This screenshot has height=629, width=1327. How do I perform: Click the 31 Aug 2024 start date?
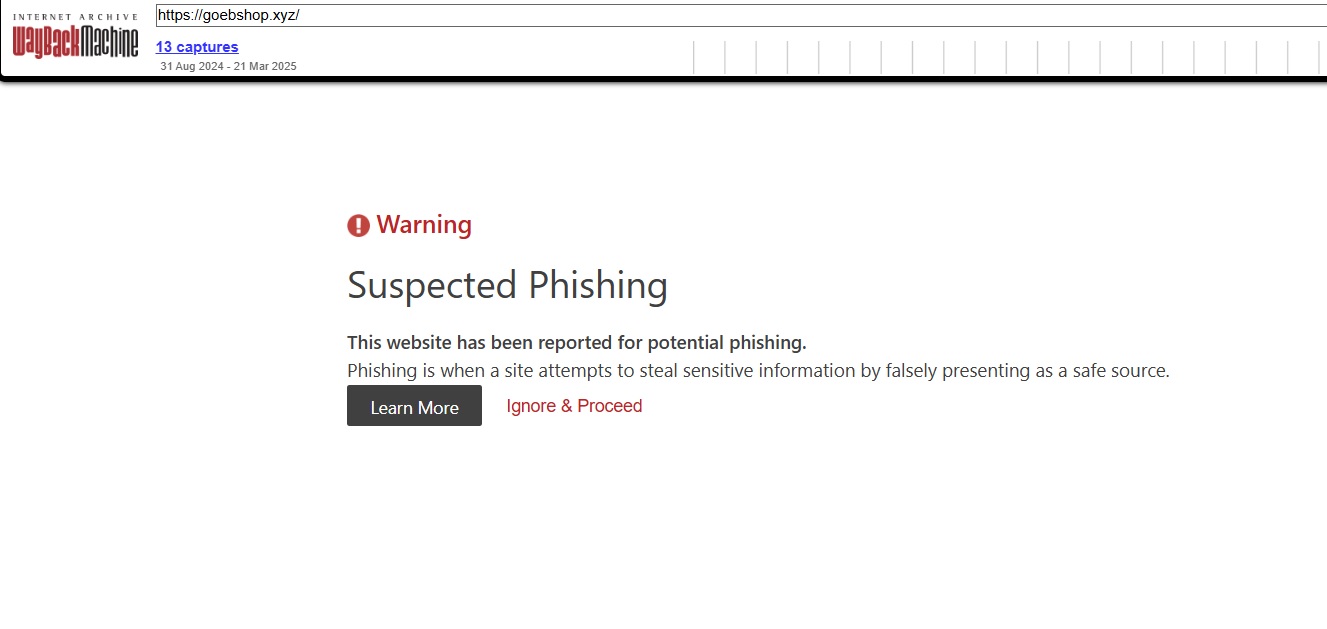click(x=191, y=66)
